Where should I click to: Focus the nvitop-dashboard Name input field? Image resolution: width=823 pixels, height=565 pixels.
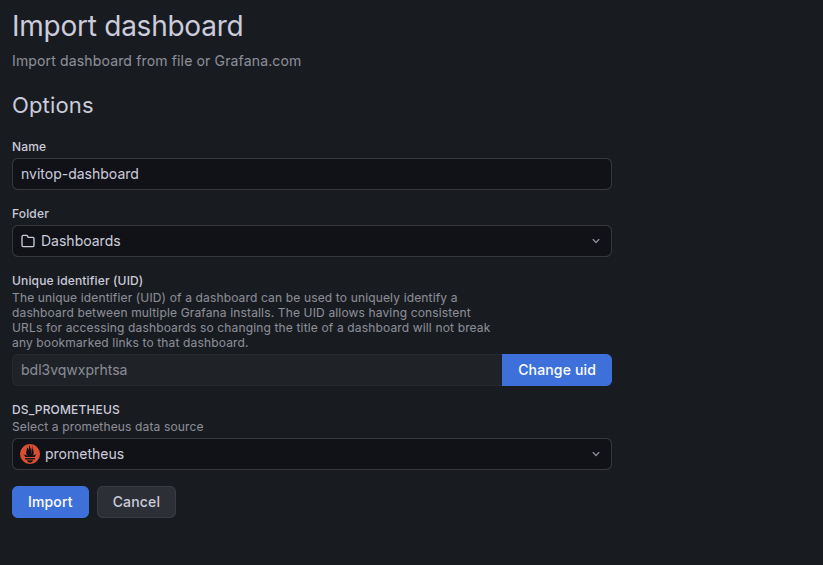(x=312, y=174)
